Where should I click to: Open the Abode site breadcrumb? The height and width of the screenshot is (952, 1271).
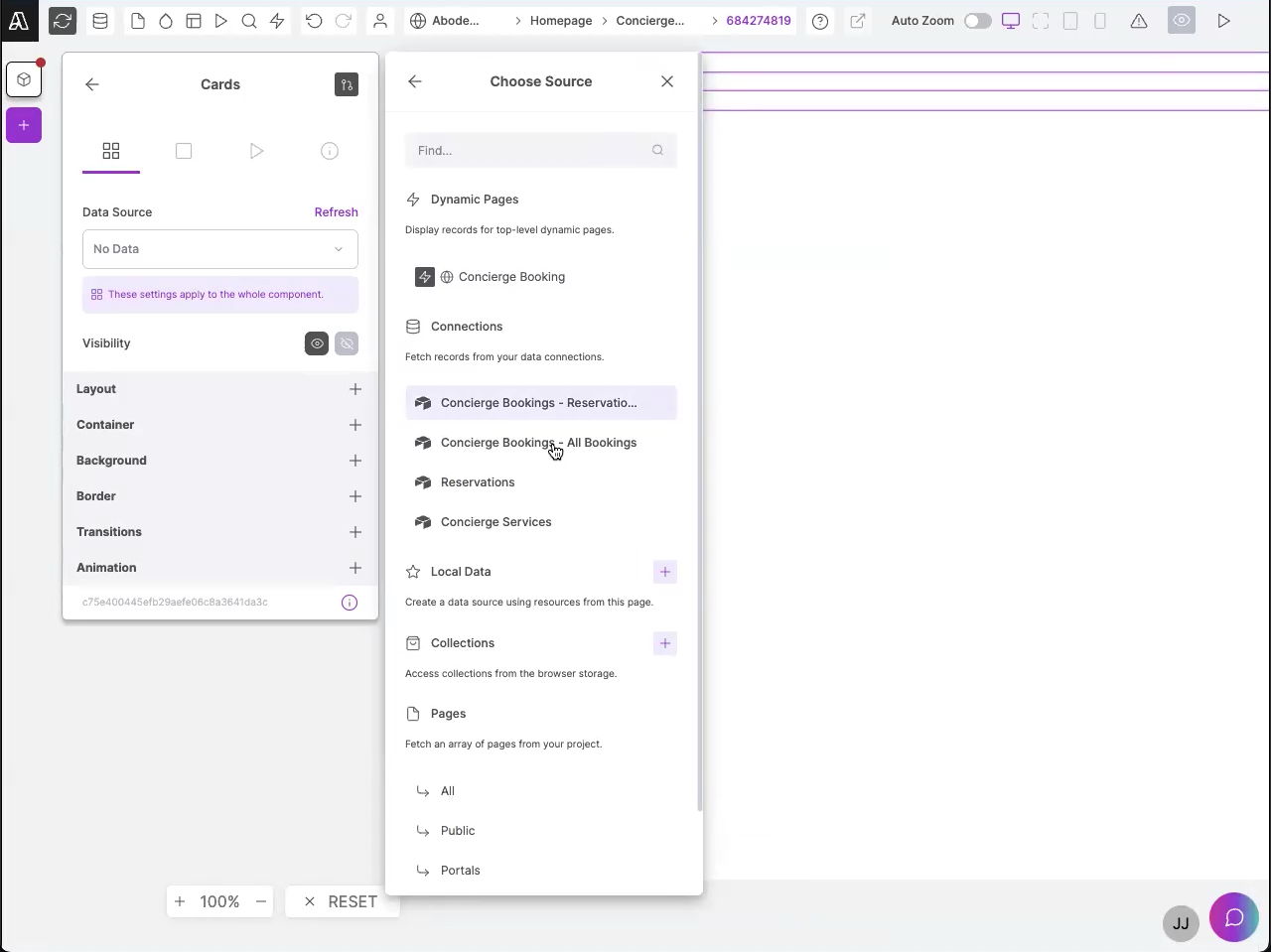tap(446, 21)
